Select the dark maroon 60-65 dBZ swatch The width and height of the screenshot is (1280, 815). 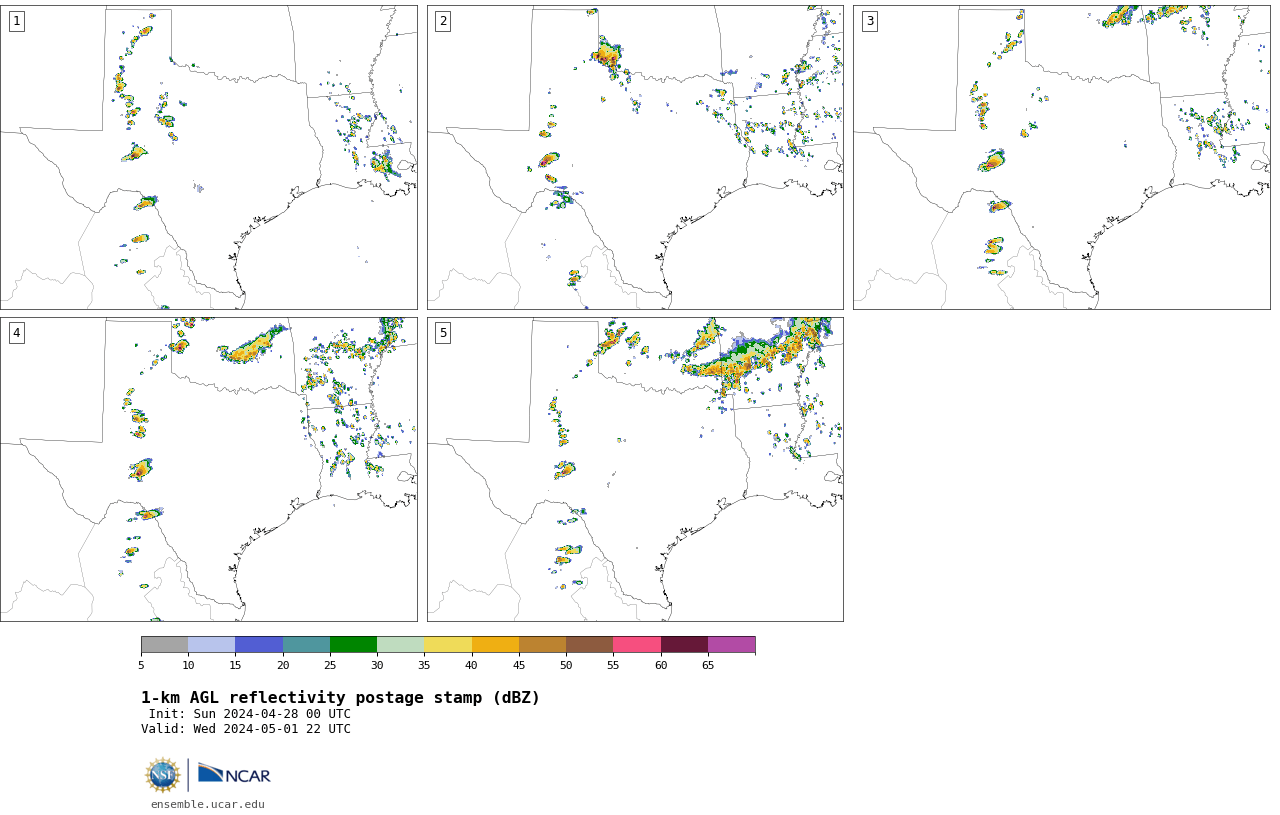(684, 644)
